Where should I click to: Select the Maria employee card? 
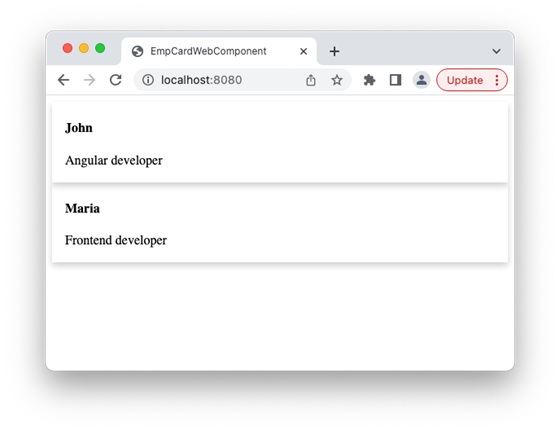tap(280, 224)
